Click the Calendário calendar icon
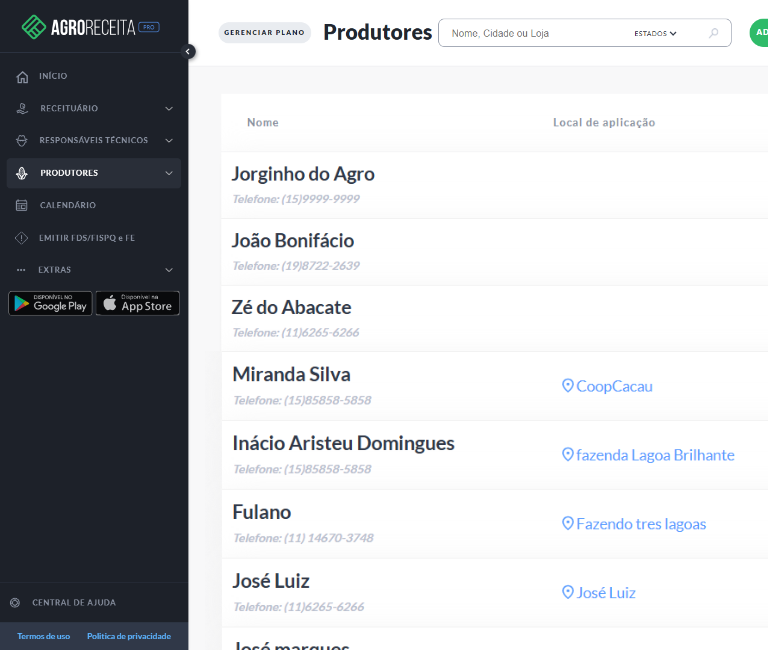Image resolution: width=768 pixels, height=650 pixels. (22, 205)
